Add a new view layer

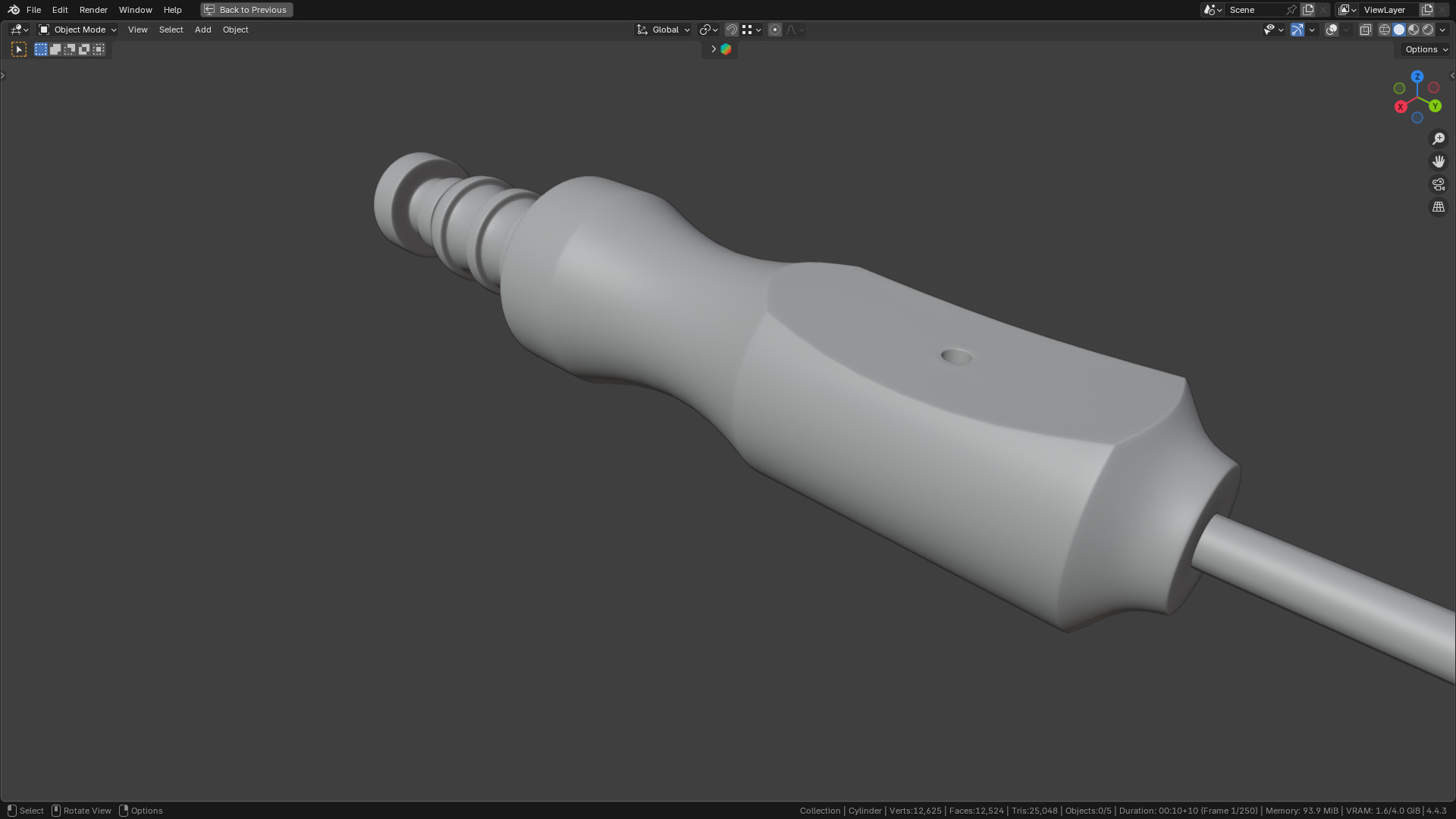coord(1427,10)
